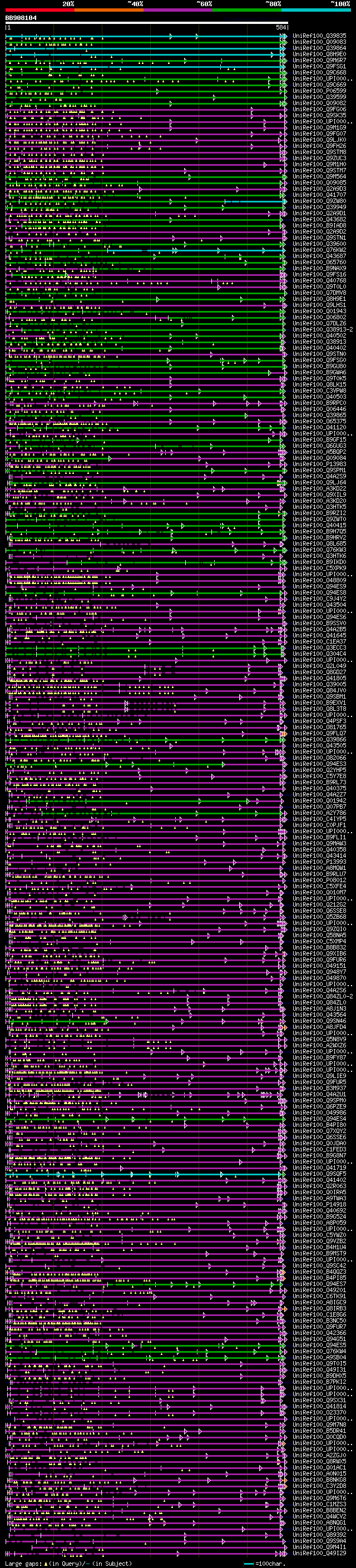Click the UniRef100_Q9C669 entry

tap(319, 85)
